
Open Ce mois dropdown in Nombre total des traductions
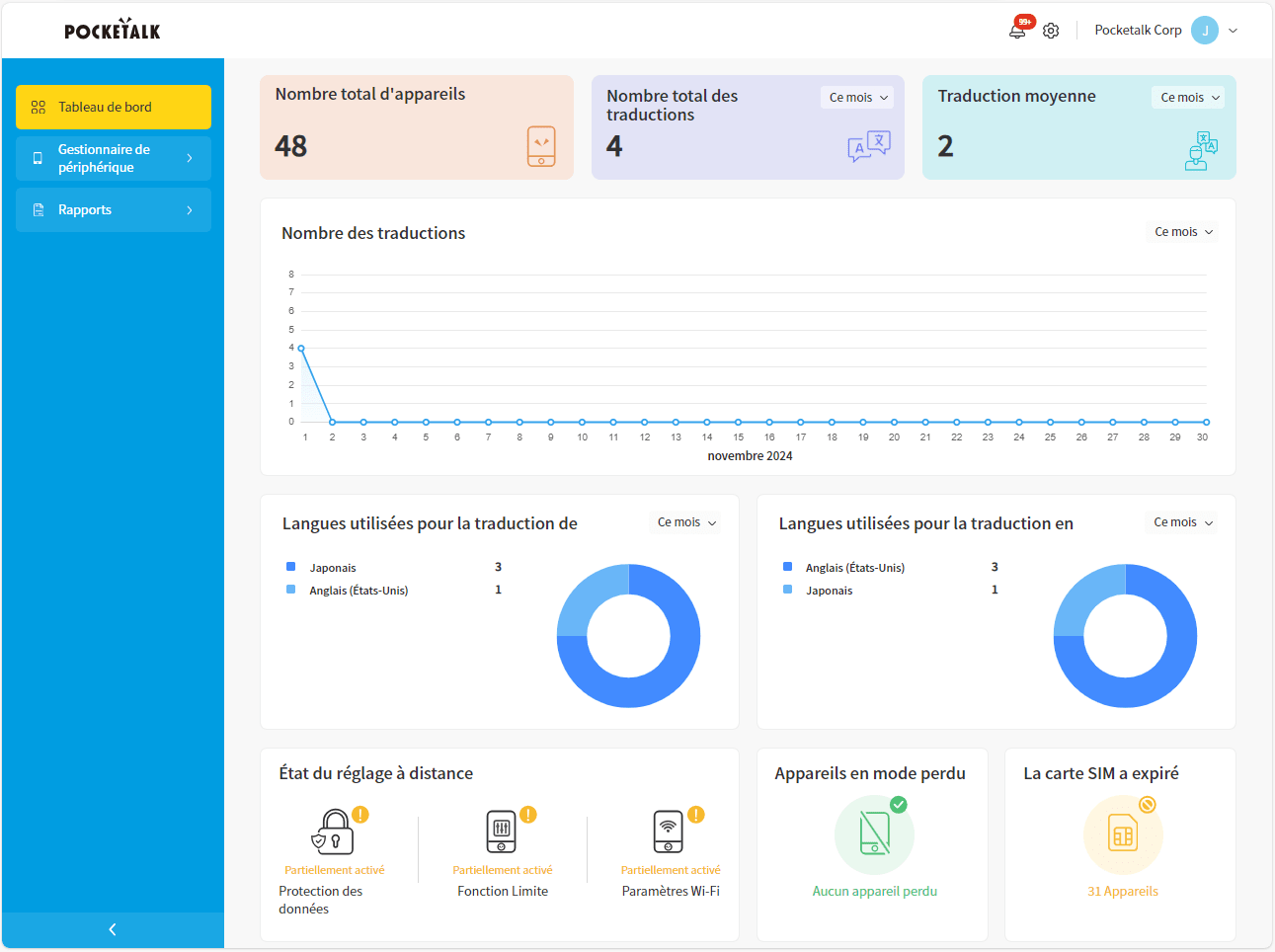[858, 97]
